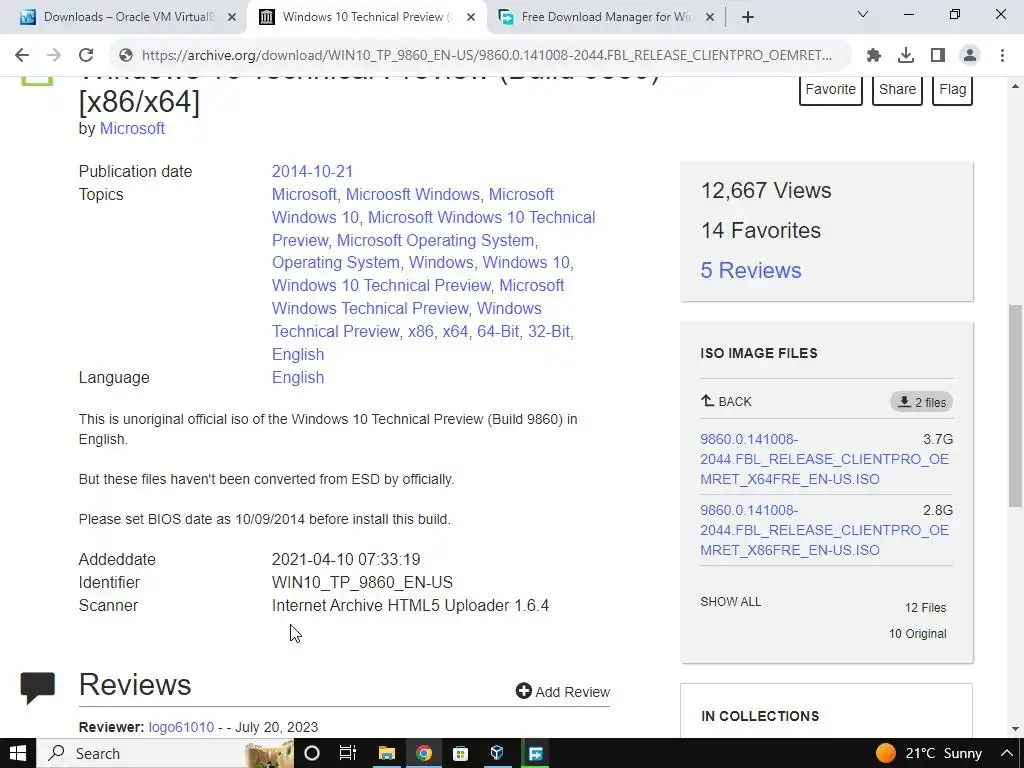Open the Chrome profile avatar

pos(970,56)
